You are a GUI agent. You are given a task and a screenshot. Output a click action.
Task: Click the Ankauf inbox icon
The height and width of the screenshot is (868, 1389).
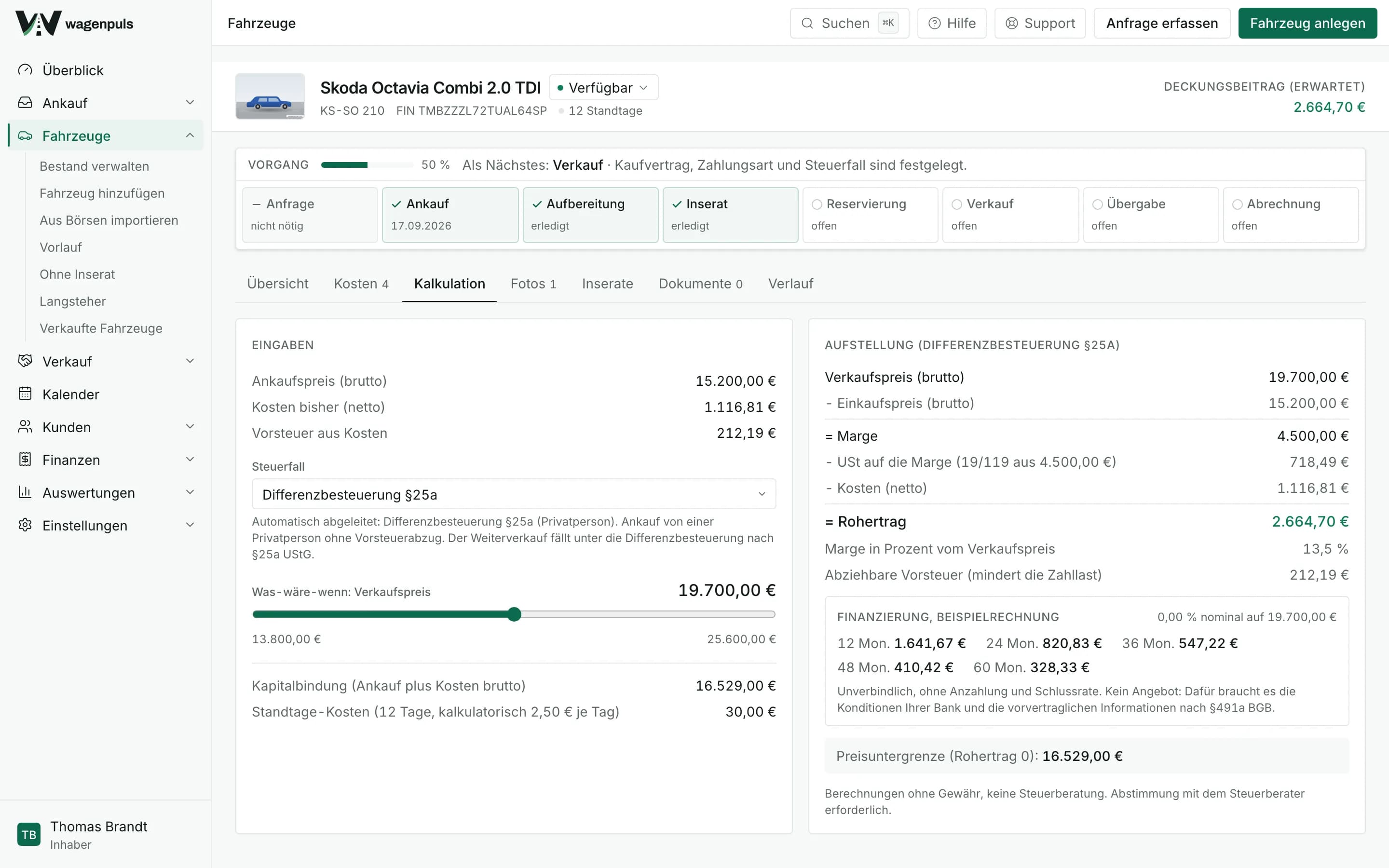25,103
